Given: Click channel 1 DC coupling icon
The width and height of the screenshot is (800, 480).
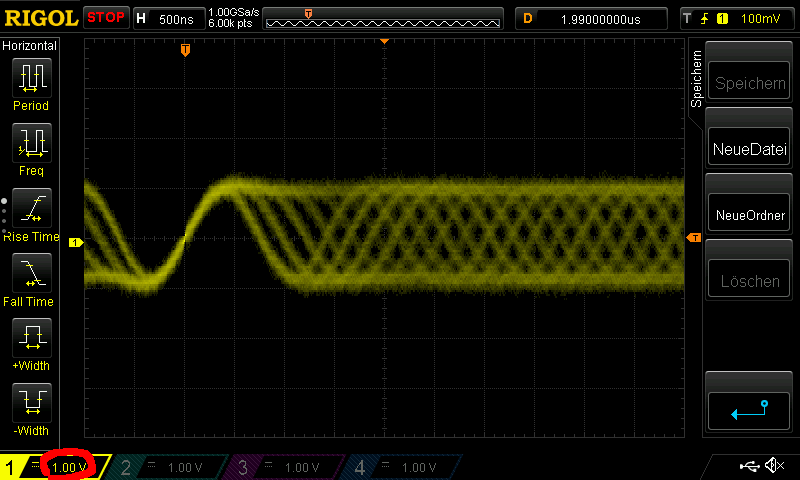Looking at the screenshot, I should [35, 465].
